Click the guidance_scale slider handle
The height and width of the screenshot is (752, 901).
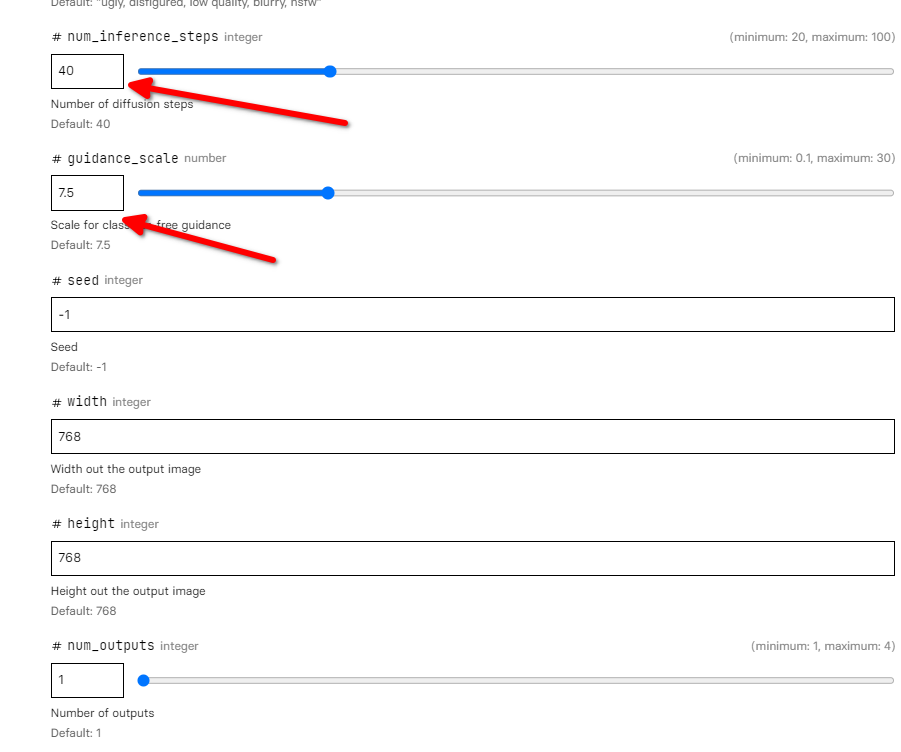327,192
